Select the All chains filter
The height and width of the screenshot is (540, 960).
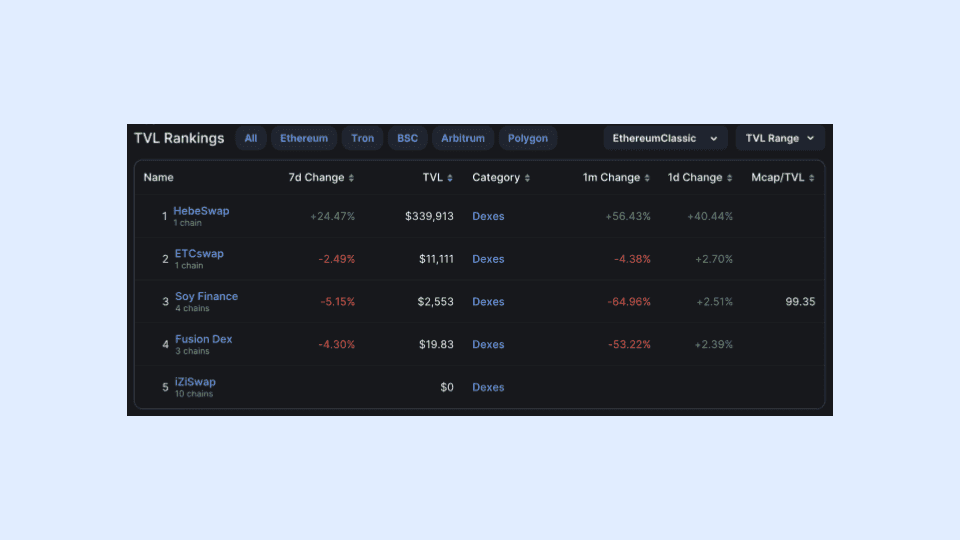251,138
